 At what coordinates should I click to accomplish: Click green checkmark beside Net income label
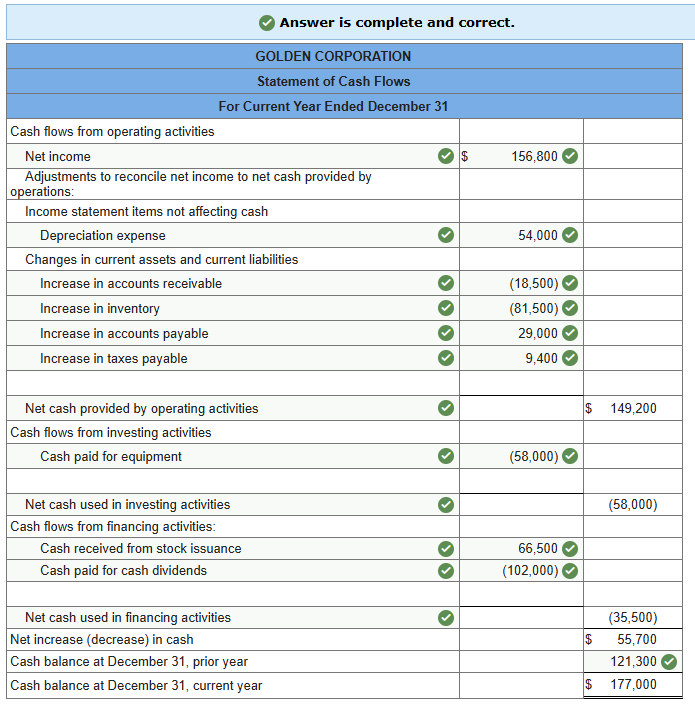coord(446,156)
